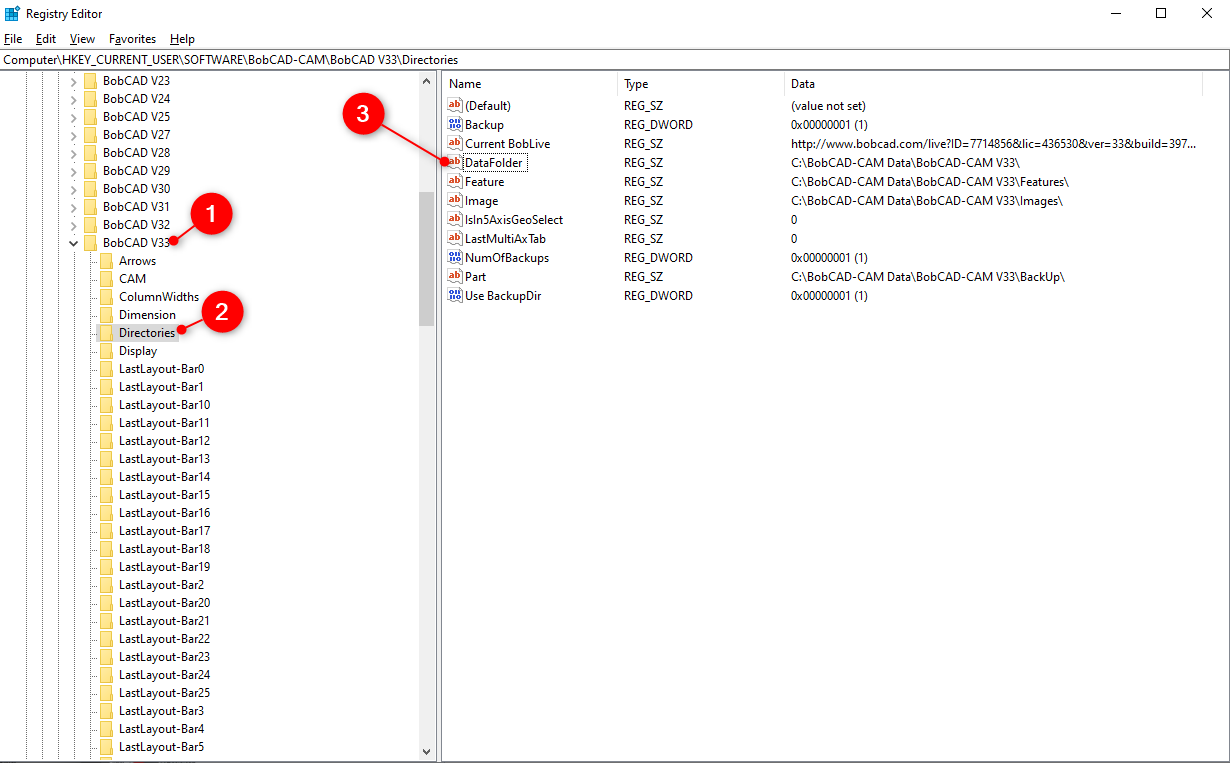Collapse the BobCAD V33 key
This screenshot has width=1230, height=763.
pyautogui.click(x=73, y=243)
